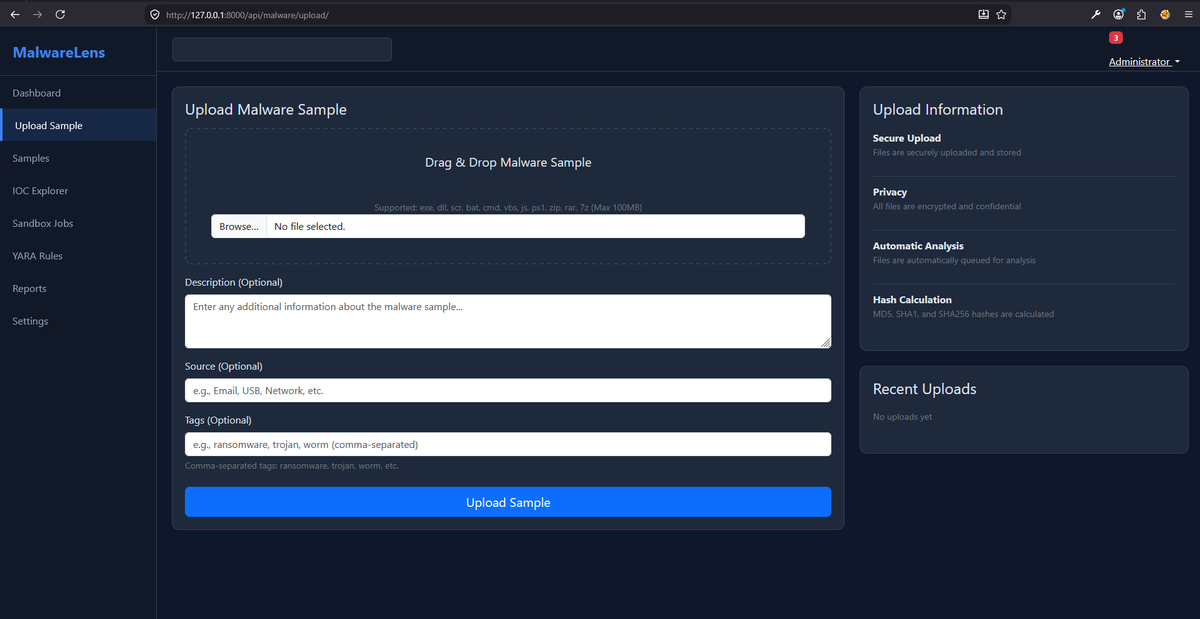
Task: Bookmark this page with the star icon
Action: click(x=1001, y=15)
